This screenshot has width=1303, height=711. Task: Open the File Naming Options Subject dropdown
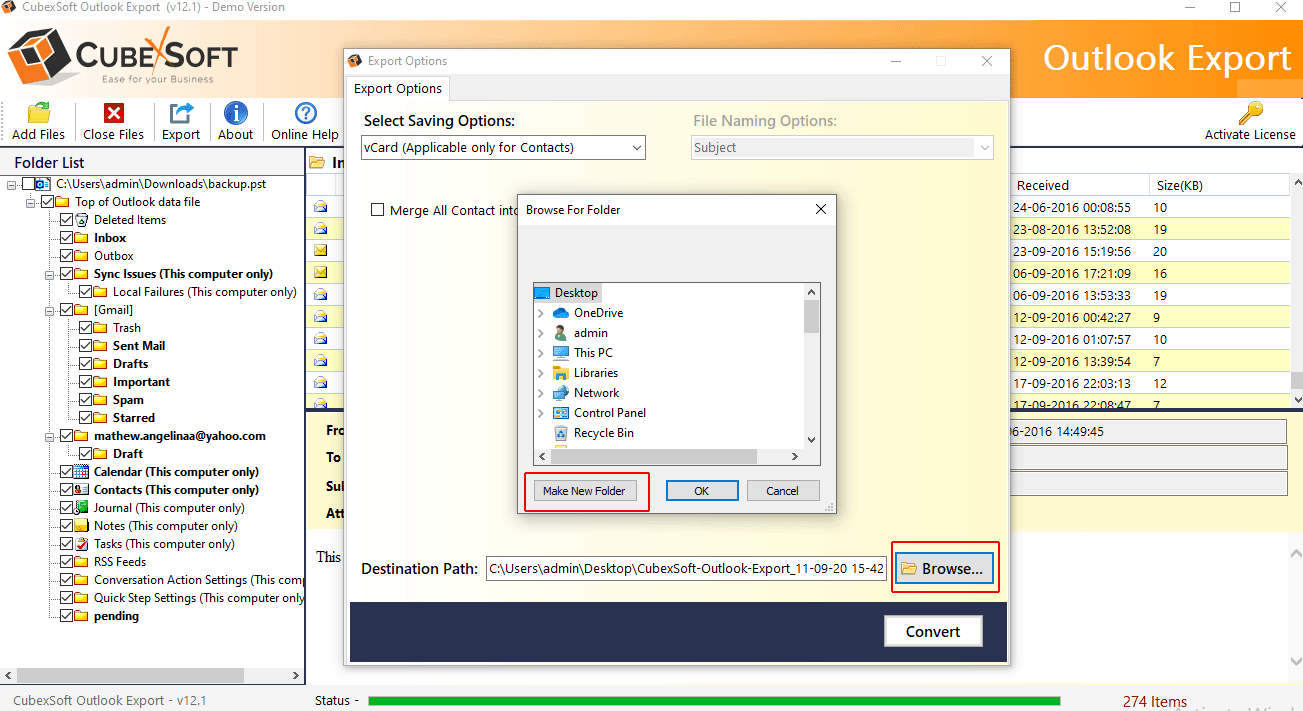(843, 148)
